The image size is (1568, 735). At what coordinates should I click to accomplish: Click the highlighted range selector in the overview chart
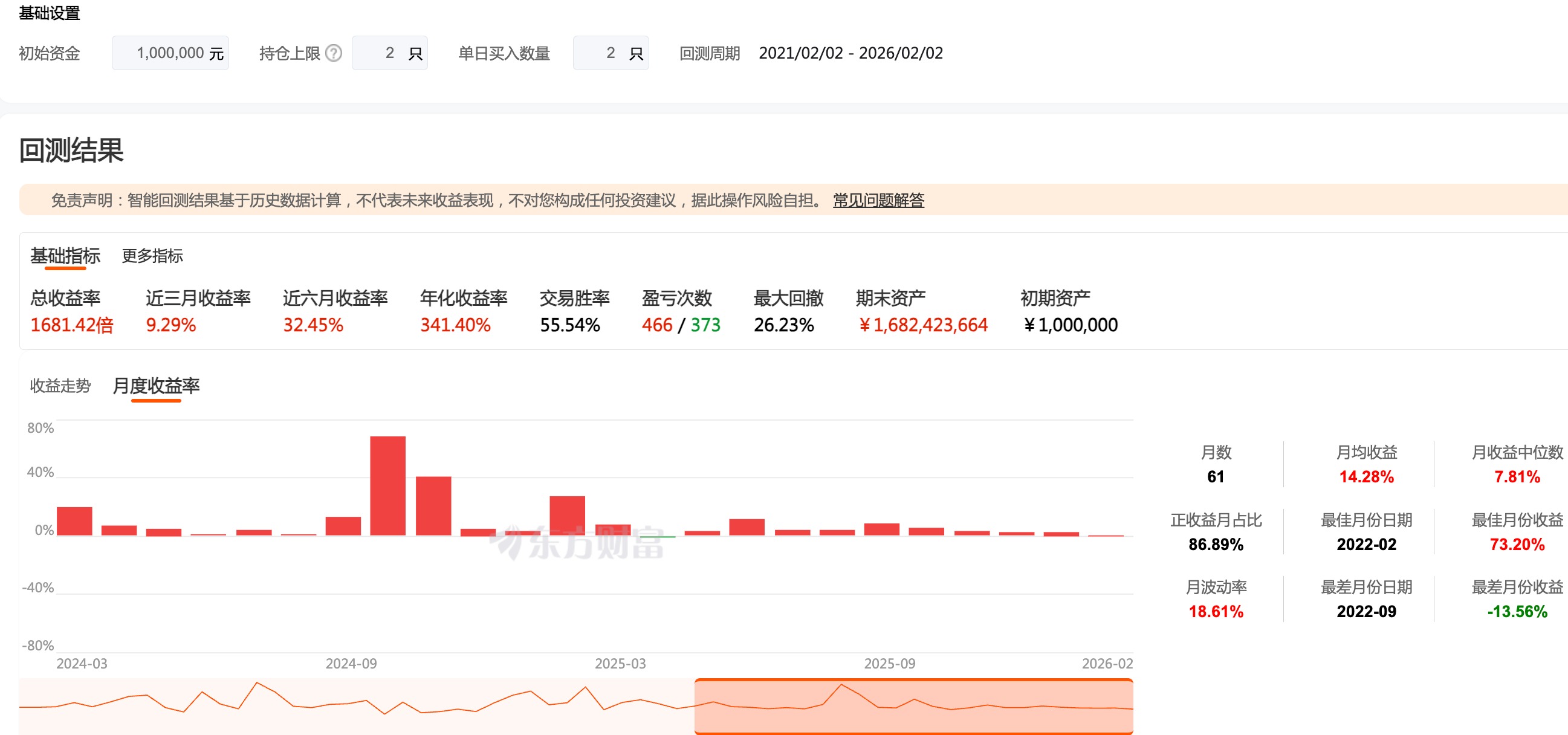[913, 707]
